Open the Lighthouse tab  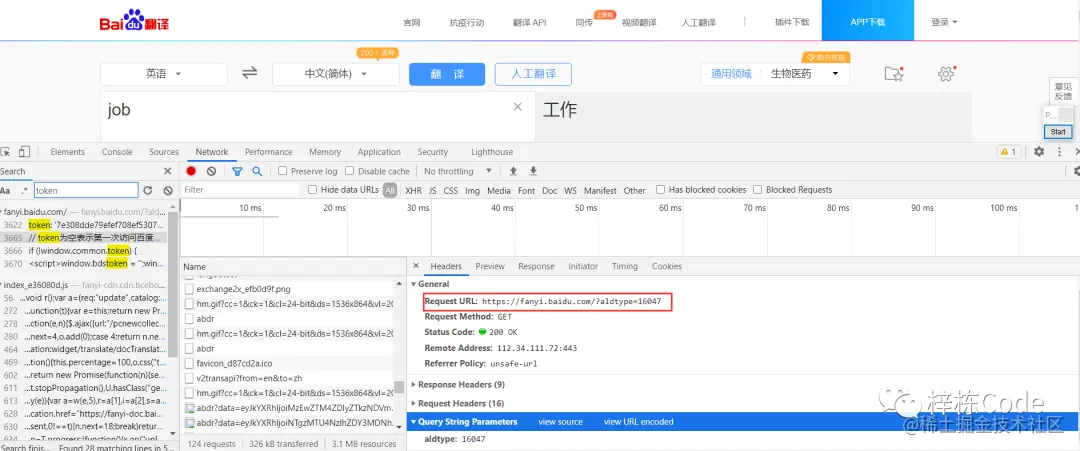pyautogui.click(x=492, y=151)
